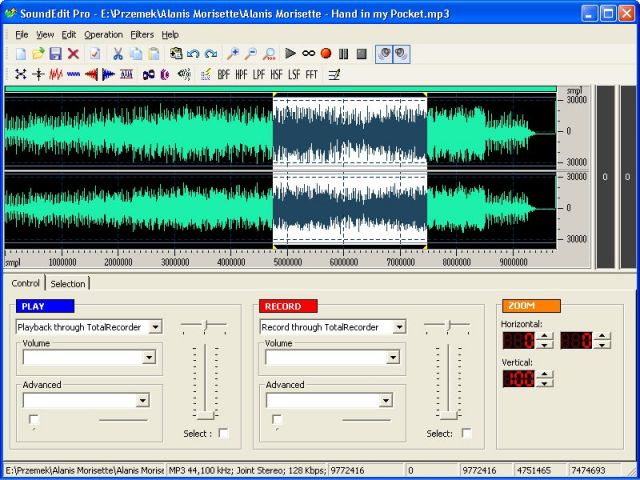Open the Advanced dropdown in the RECORD panel
This screenshot has width=640, height=480.
pyautogui.click(x=386, y=401)
